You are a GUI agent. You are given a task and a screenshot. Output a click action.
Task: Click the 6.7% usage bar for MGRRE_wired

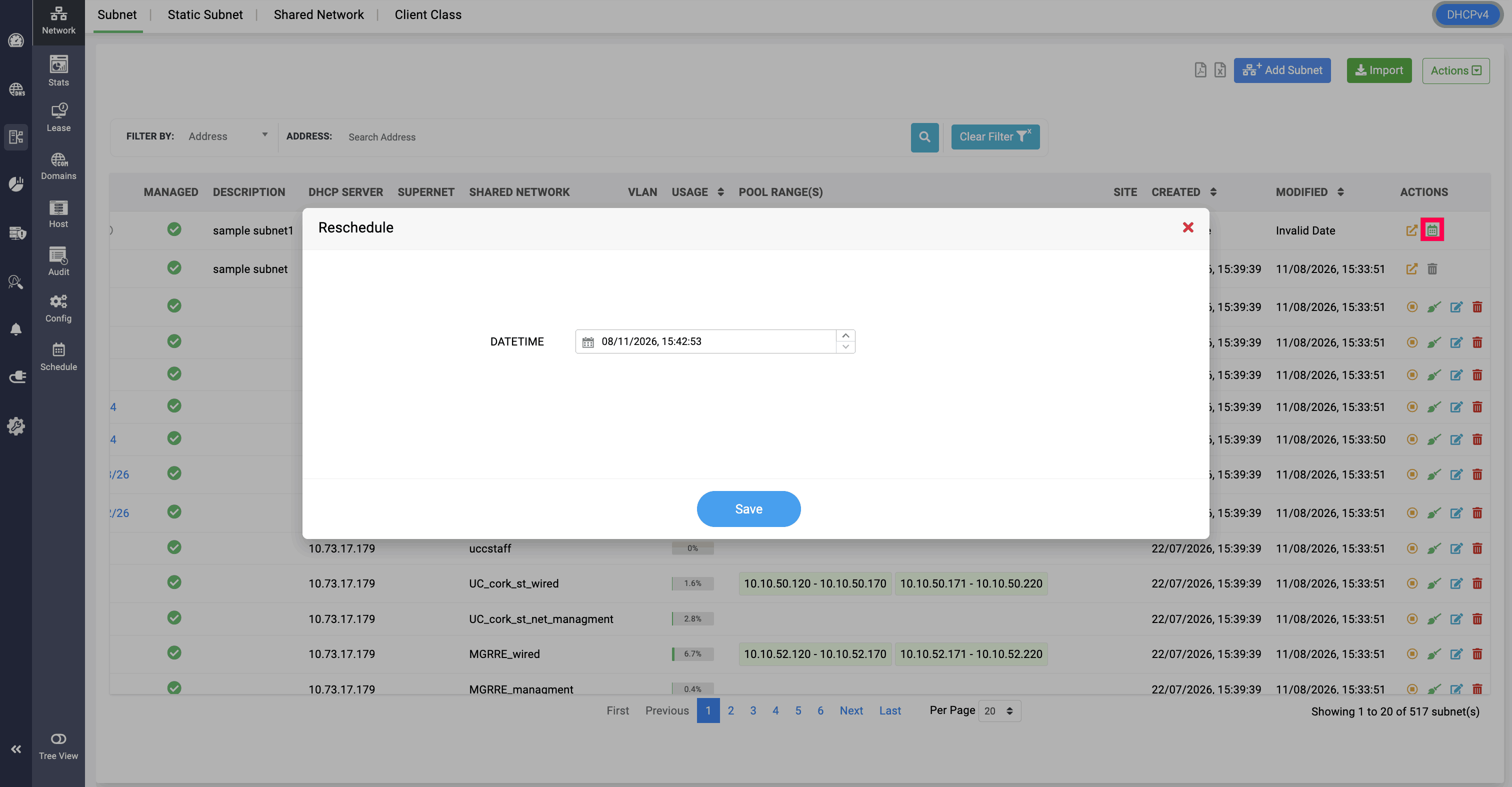[692, 654]
